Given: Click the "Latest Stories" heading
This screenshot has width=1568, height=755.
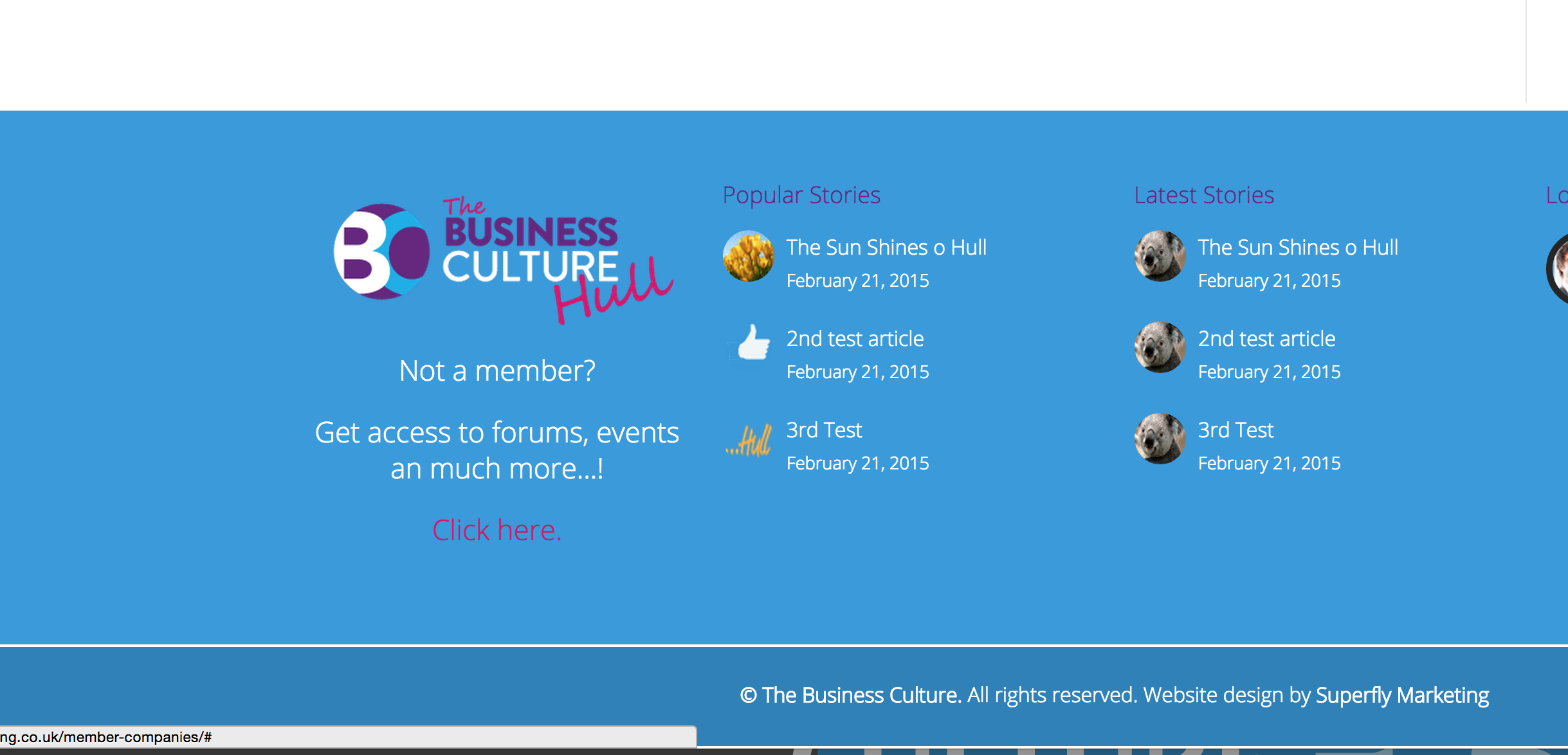Looking at the screenshot, I should pyautogui.click(x=1204, y=195).
